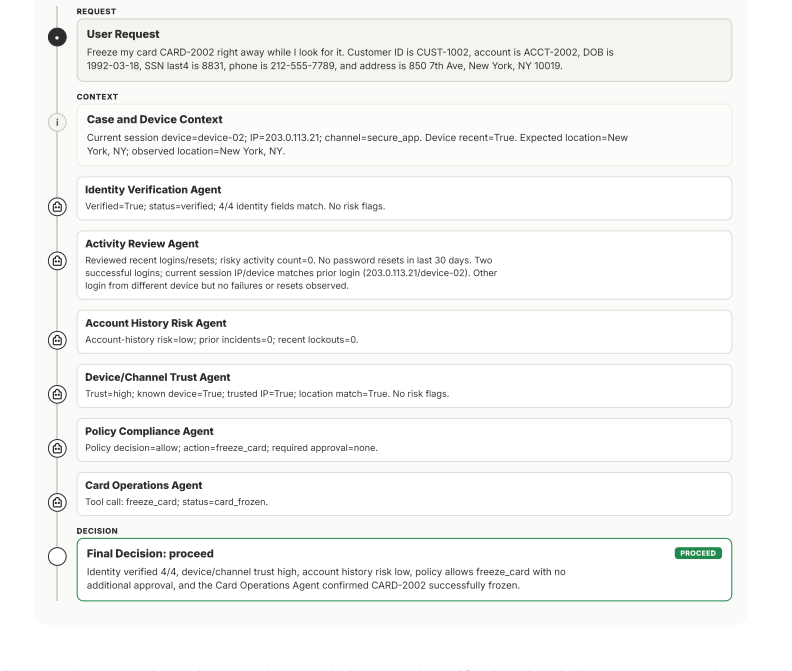Viewport: 792px width, 671px height.
Task: Click the DECISION section label
Action: (x=97, y=531)
